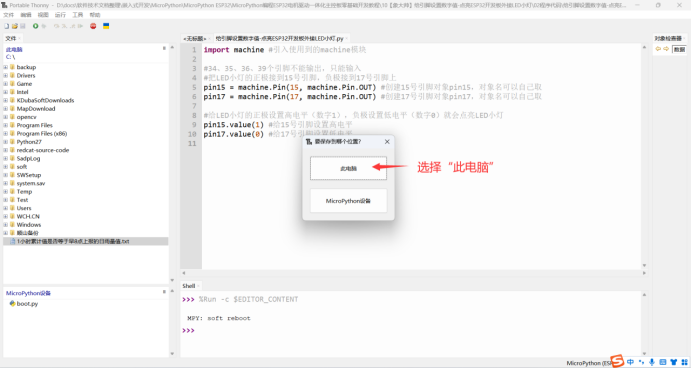
Task: Click the 数据 button in object inspector
Action: (x=679, y=49)
